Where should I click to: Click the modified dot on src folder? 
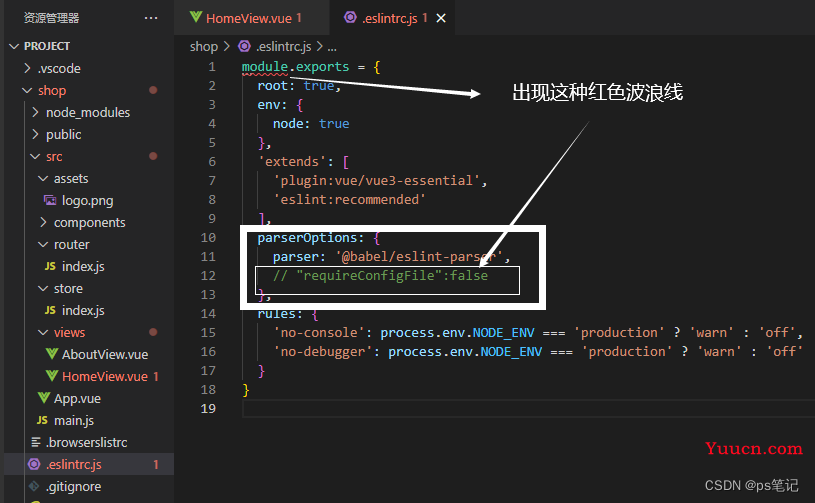153,156
